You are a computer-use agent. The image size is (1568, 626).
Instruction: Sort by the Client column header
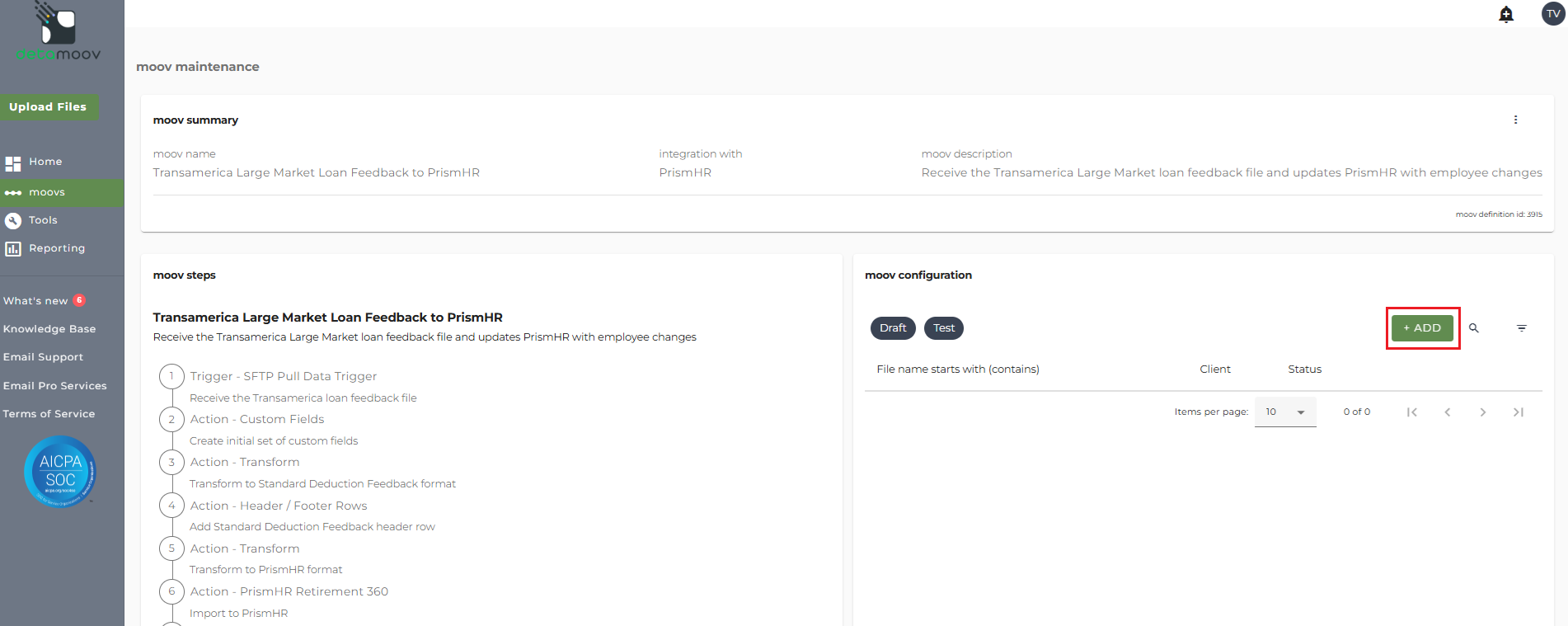1215,369
